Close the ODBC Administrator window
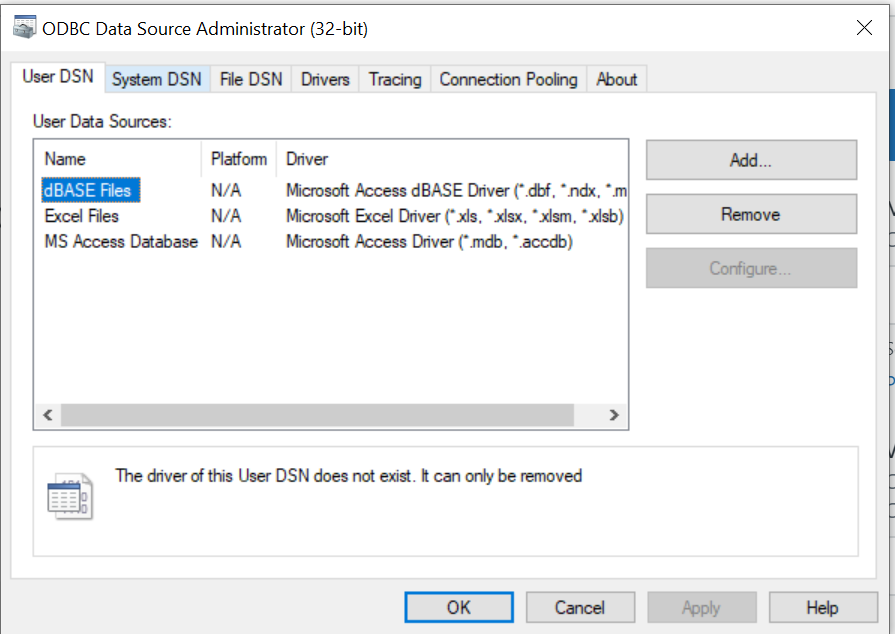The image size is (895, 634). point(864,28)
